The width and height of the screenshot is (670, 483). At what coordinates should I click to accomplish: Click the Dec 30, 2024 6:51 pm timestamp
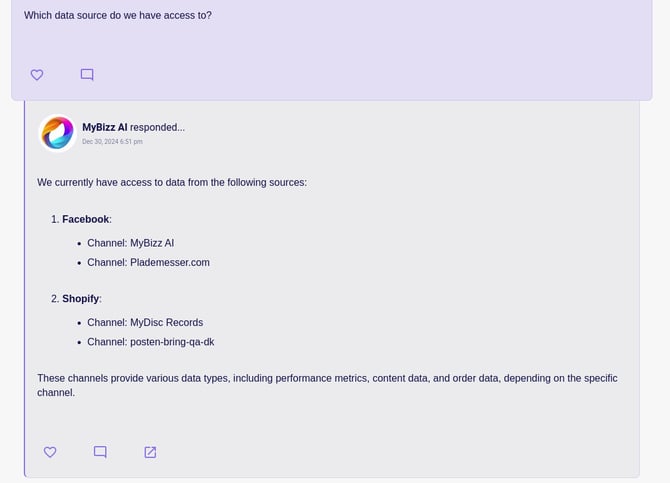tap(112, 141)
